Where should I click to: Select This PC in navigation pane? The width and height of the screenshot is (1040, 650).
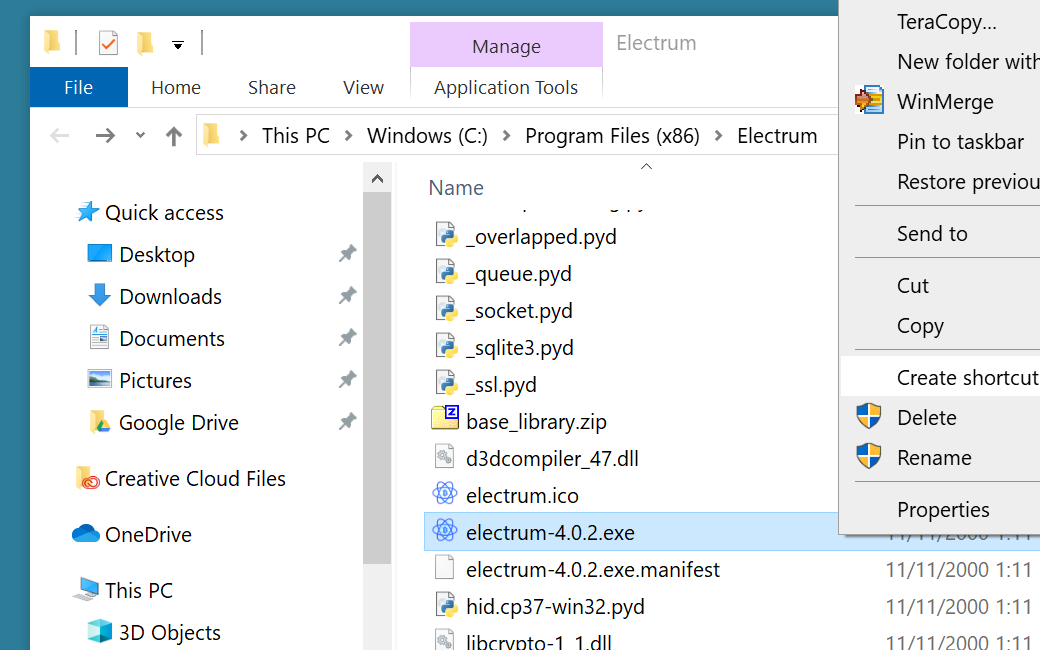coord(139,590)
